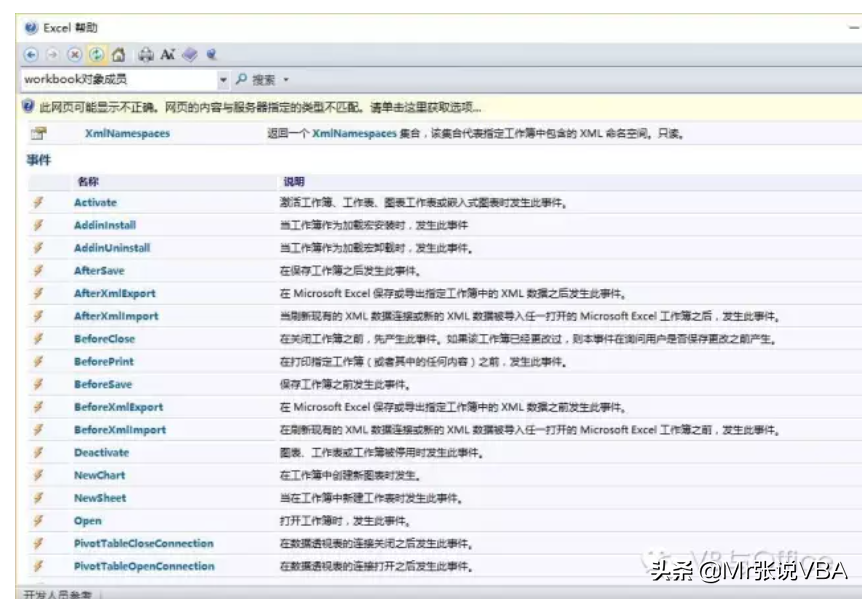Click the yellow information bar message

pyautogui.click(x=260, y=107)
